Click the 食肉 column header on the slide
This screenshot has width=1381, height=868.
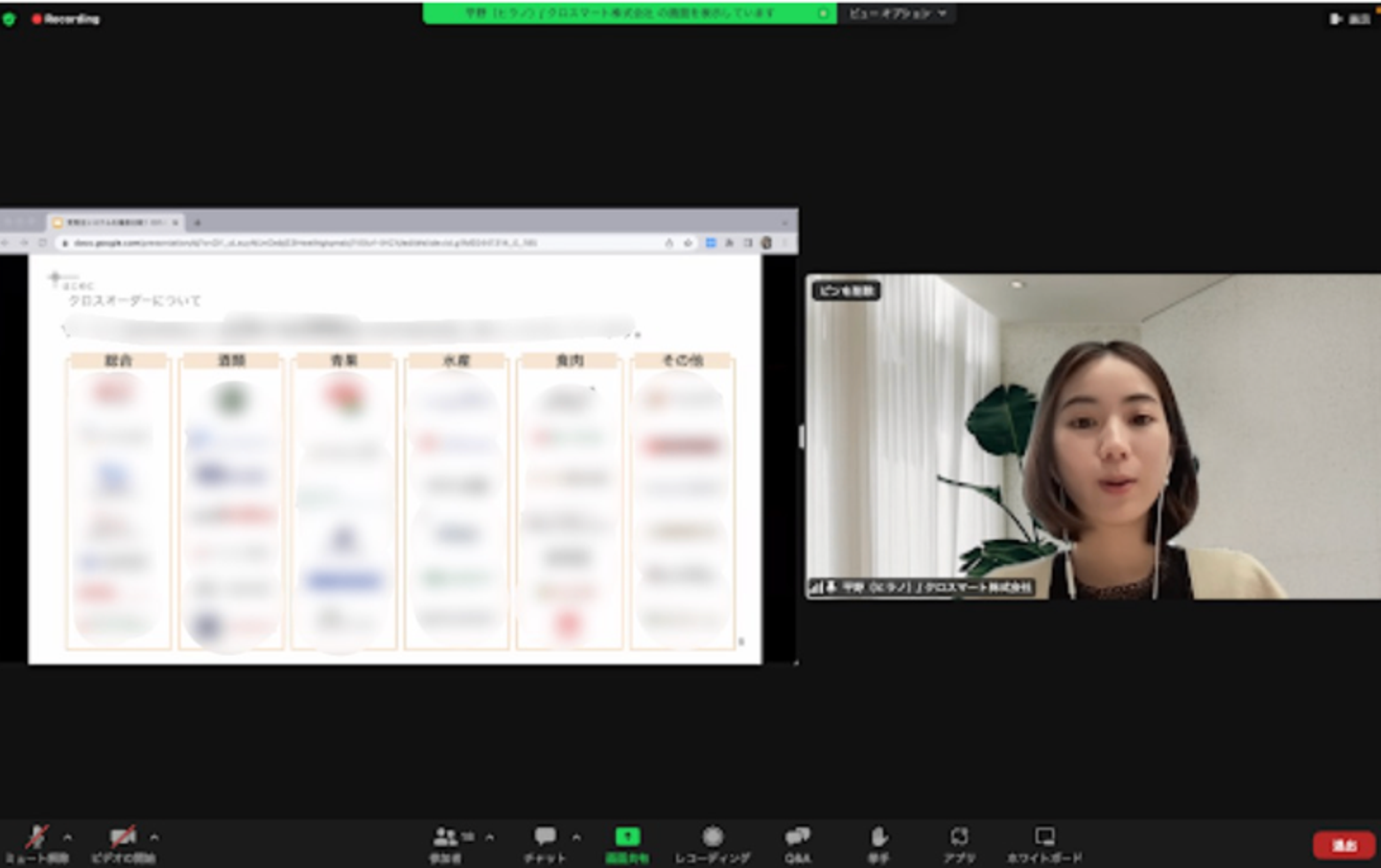570,361
